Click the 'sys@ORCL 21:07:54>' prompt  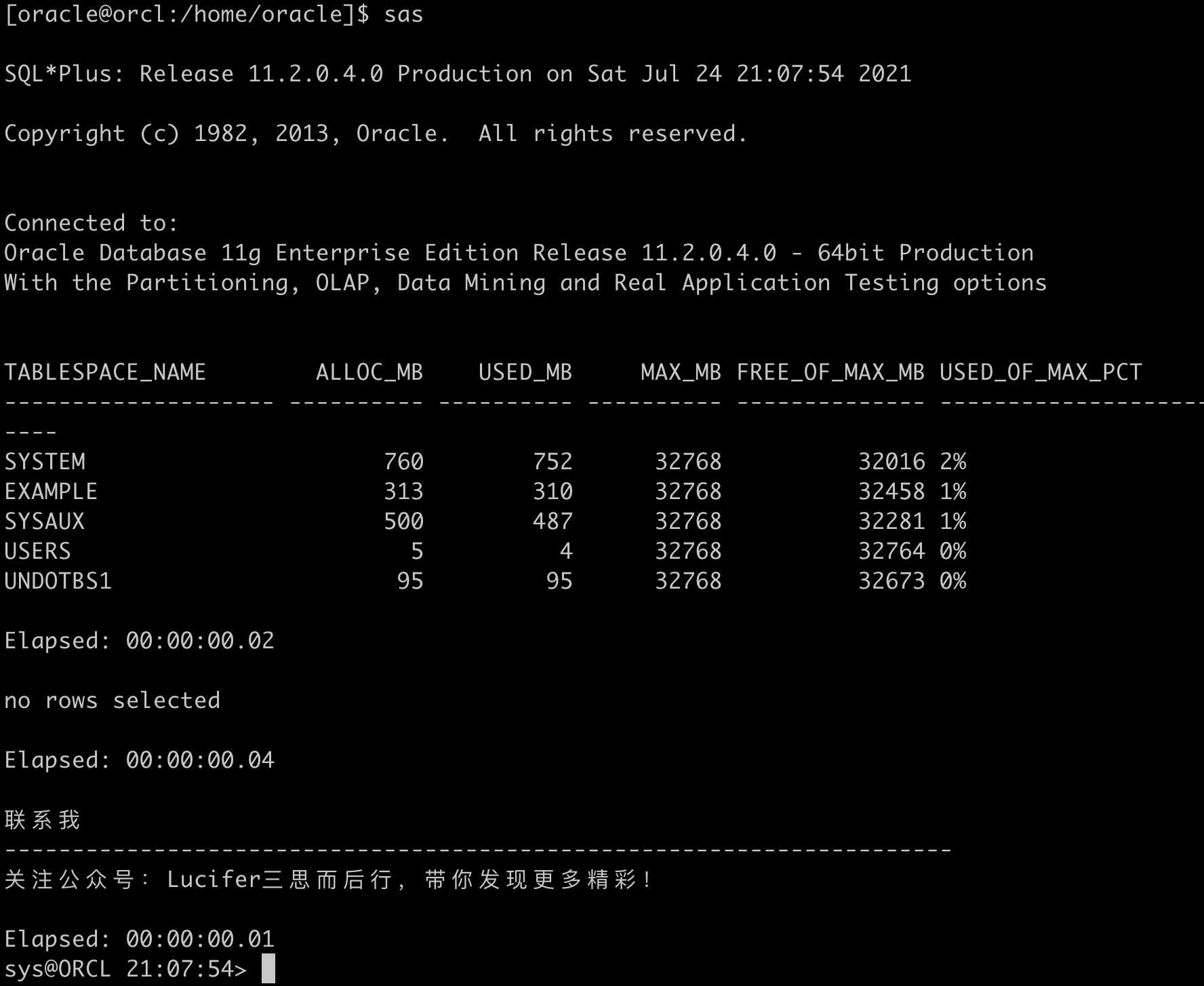tap(125, 969)
